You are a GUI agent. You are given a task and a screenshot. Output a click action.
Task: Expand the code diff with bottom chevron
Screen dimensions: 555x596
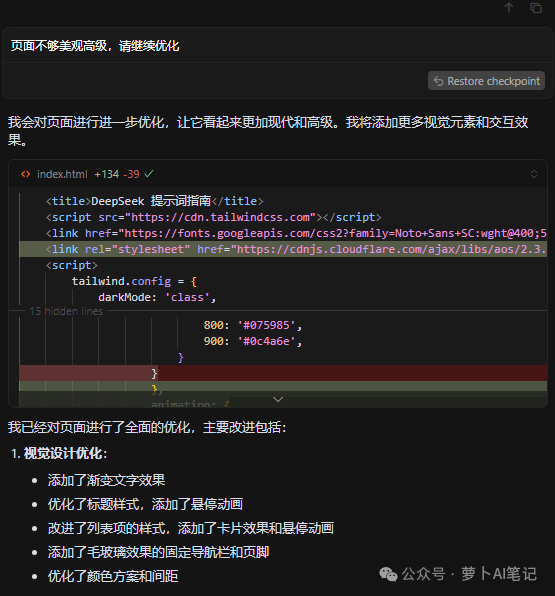pos(278,399)
